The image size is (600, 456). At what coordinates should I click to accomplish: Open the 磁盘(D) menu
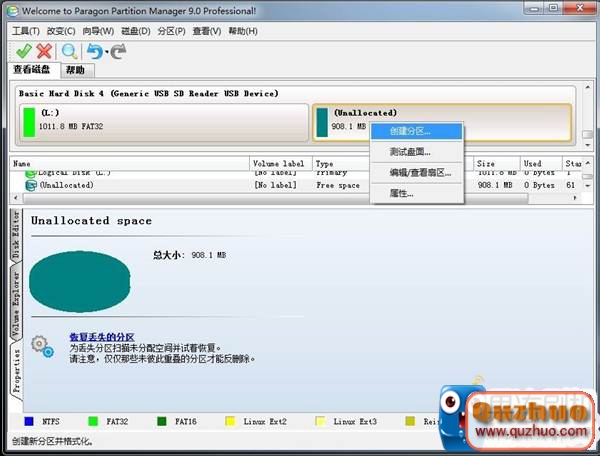135,31
